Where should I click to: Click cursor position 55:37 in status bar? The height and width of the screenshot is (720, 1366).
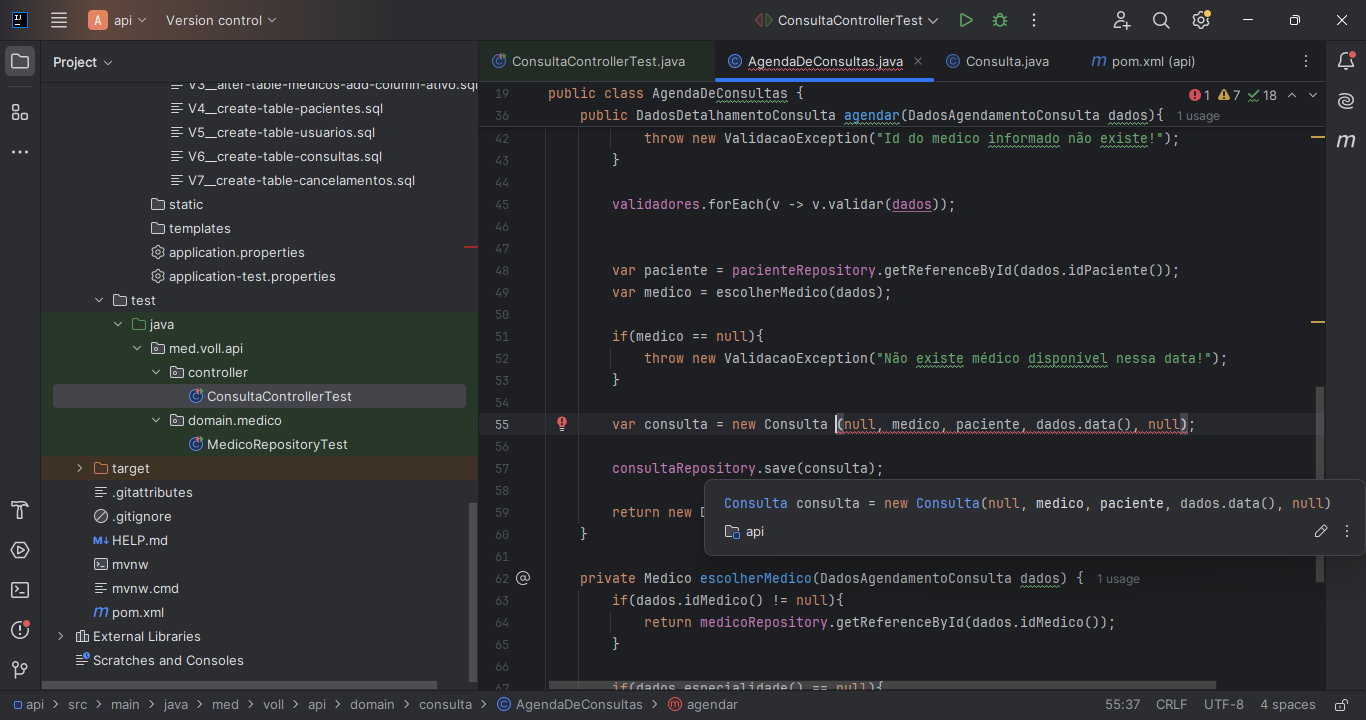click(1122, 704)
